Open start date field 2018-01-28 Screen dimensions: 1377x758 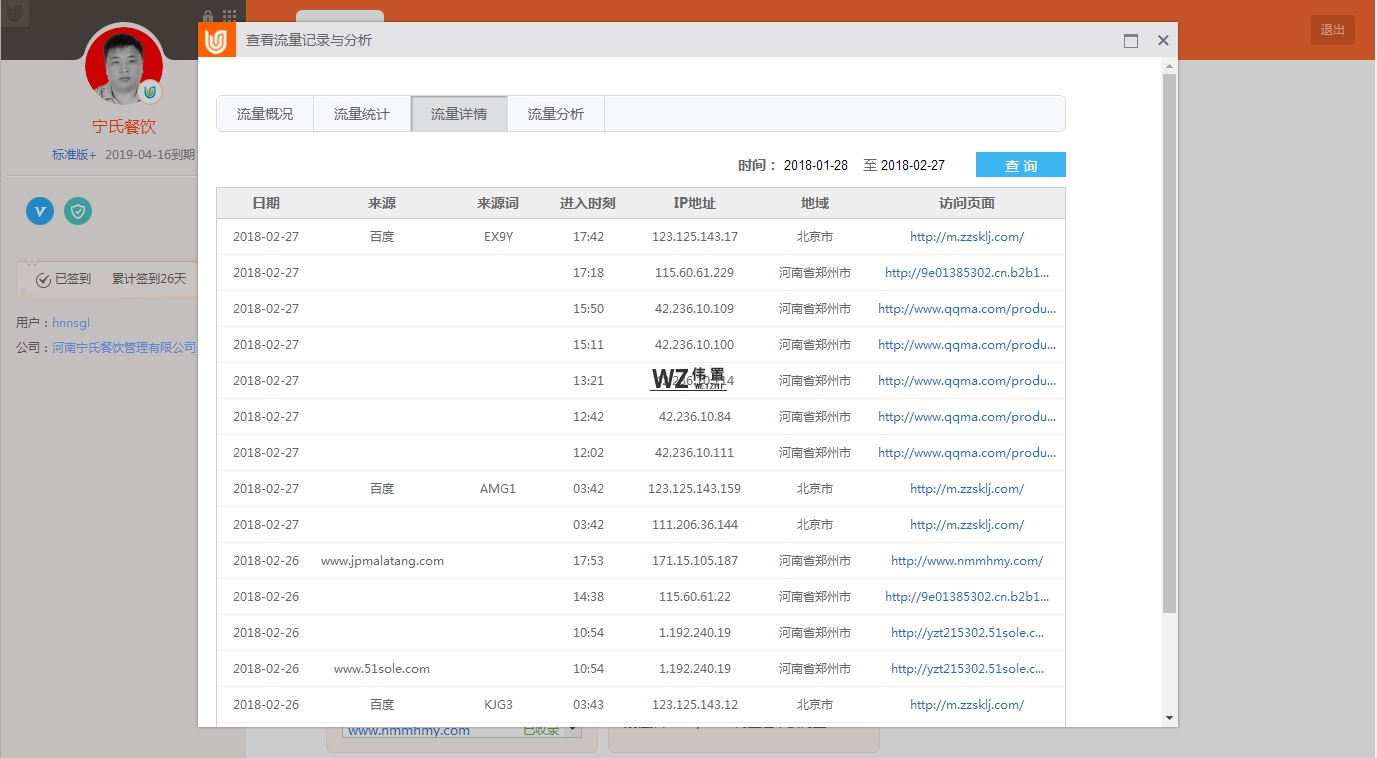pos(815,165)
